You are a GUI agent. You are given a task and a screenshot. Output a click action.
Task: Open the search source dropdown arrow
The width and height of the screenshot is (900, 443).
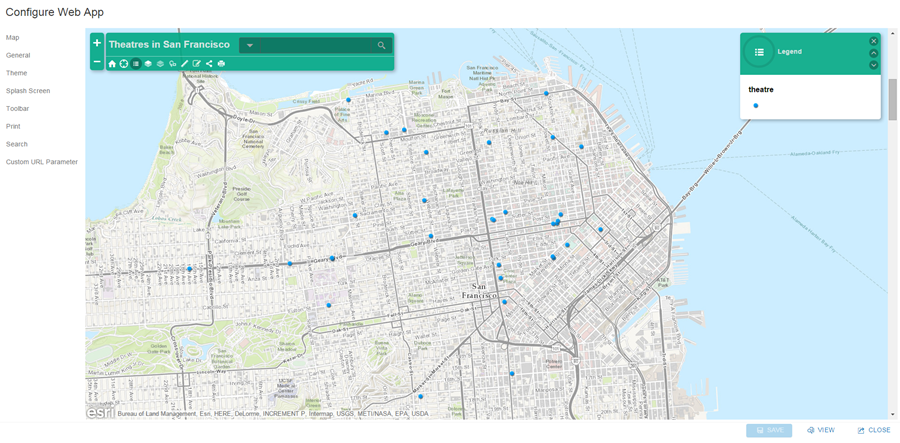(x=250, y=45)
